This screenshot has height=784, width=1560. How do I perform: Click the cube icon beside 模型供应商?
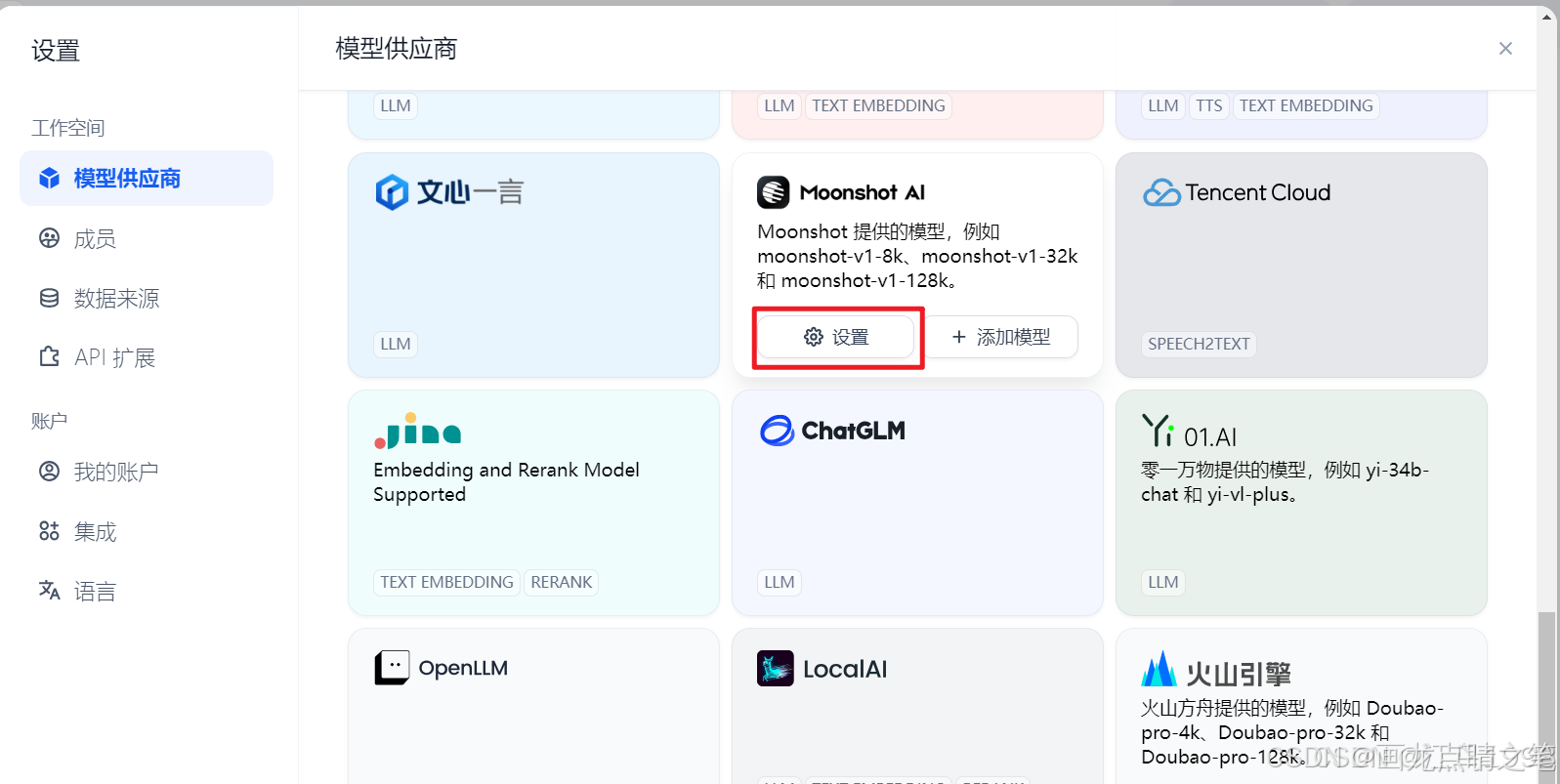[49, 179]
